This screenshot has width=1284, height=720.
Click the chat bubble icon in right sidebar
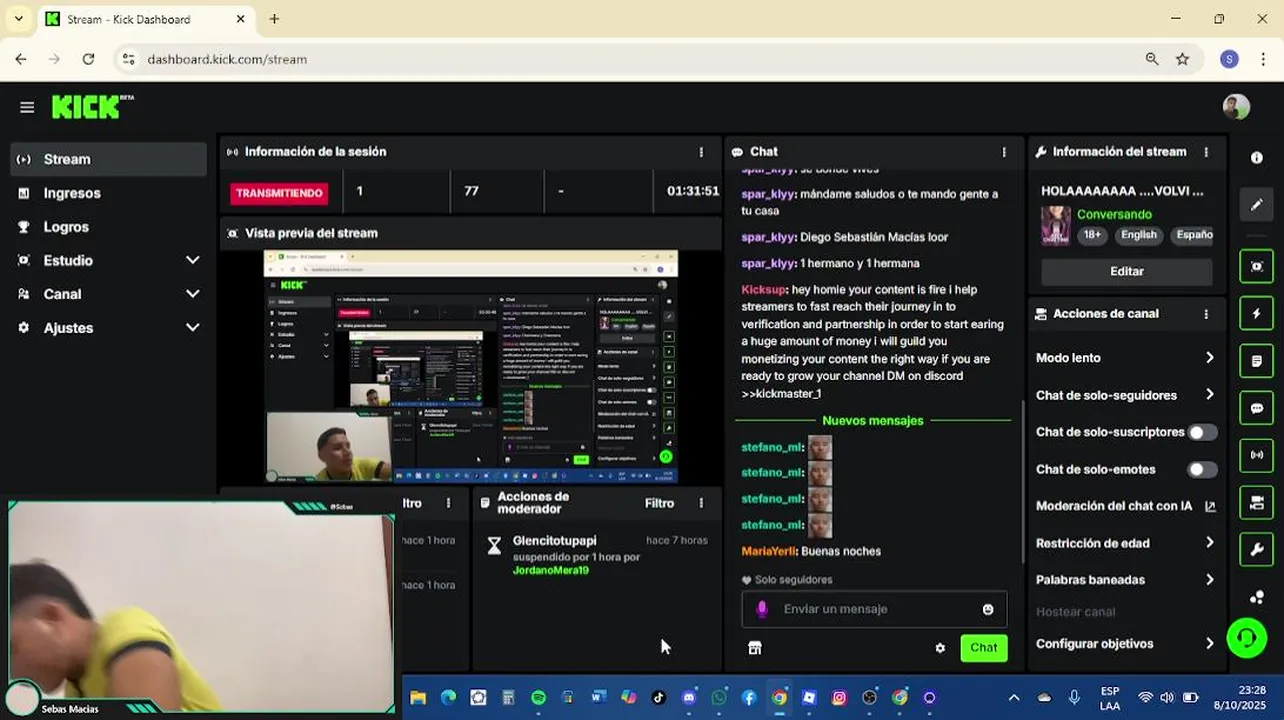1257,408
